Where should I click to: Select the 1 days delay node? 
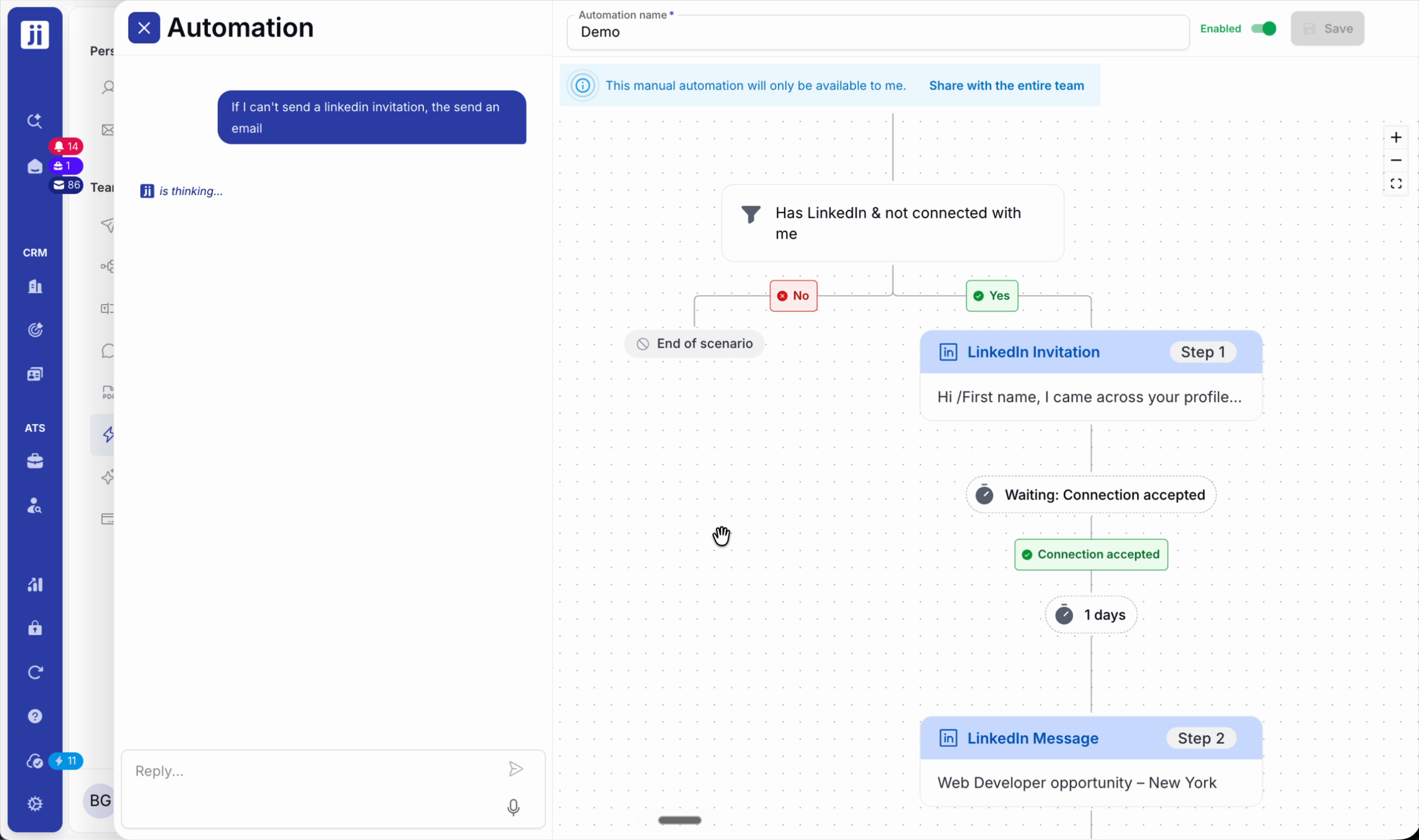(x=1091, y=615)
